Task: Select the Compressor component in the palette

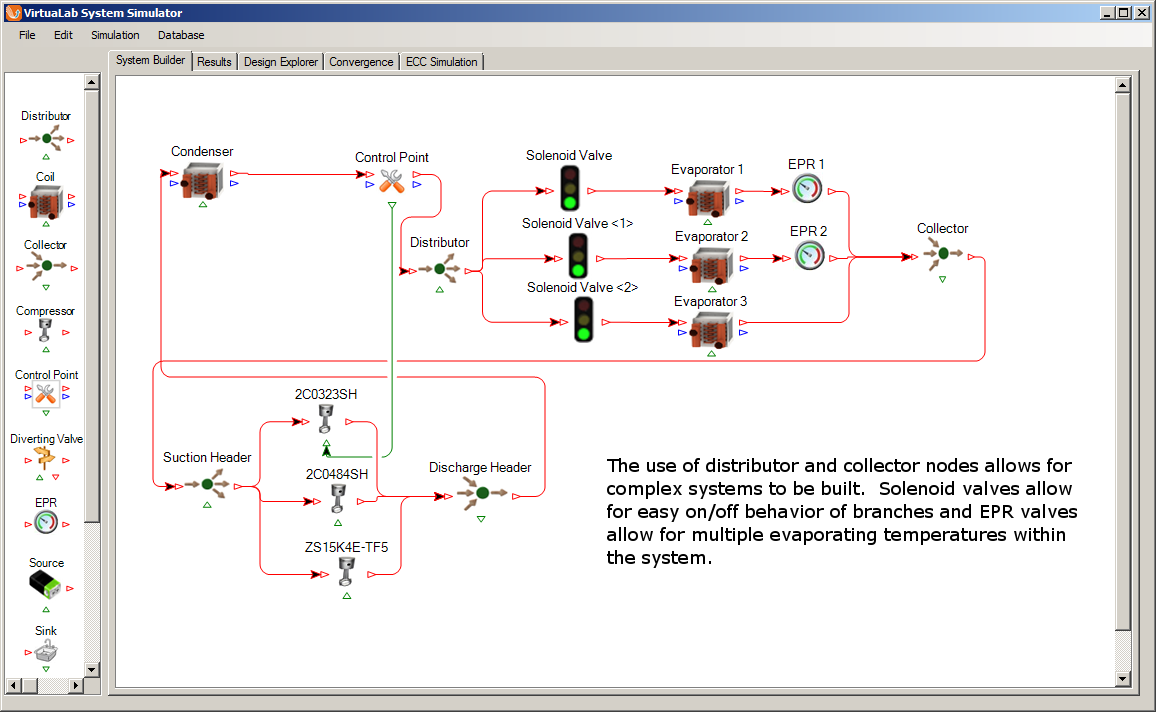Action: pyautogui.click(x=46, y=332)
